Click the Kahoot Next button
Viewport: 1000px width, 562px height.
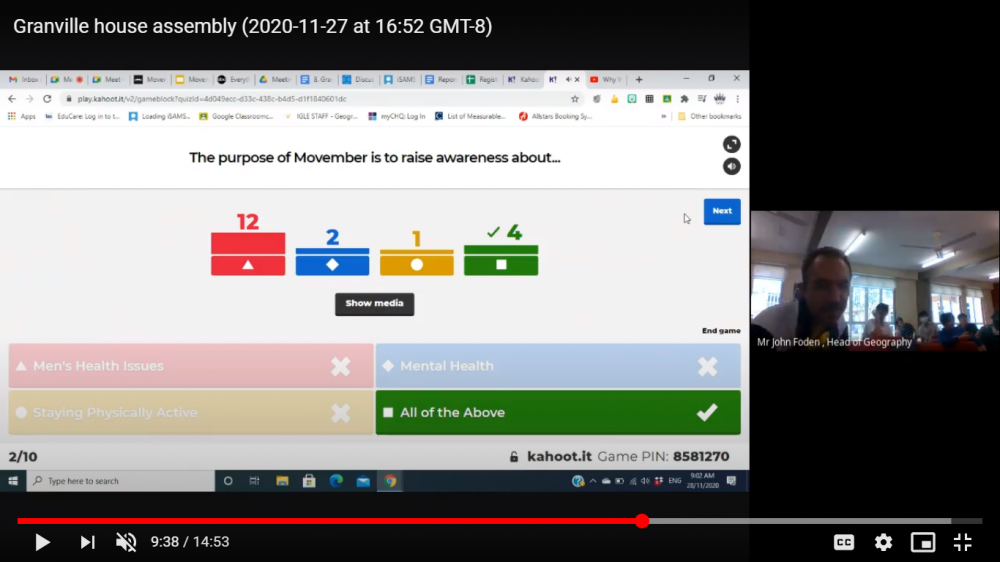[x=722, y=211]
